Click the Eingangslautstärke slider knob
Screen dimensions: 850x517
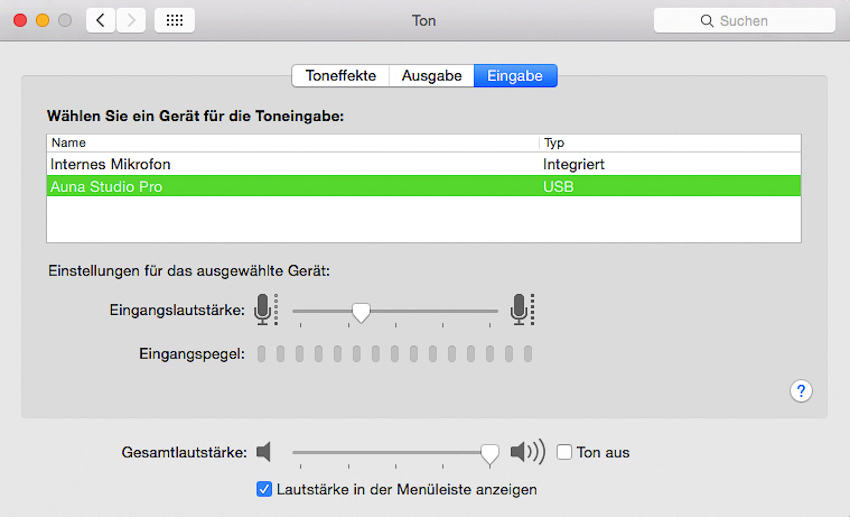coord(361,313)
